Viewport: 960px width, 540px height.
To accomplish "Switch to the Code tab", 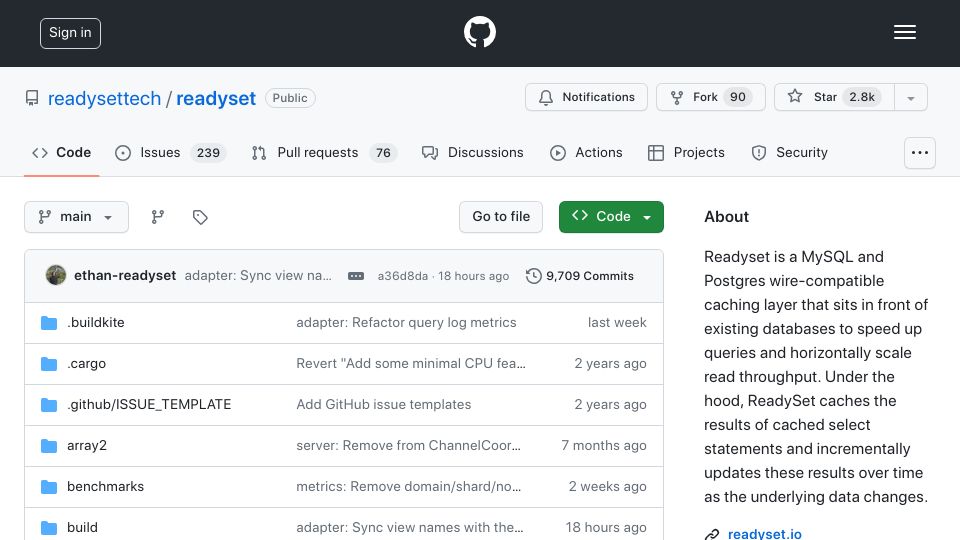I will [x=61, y=152].
